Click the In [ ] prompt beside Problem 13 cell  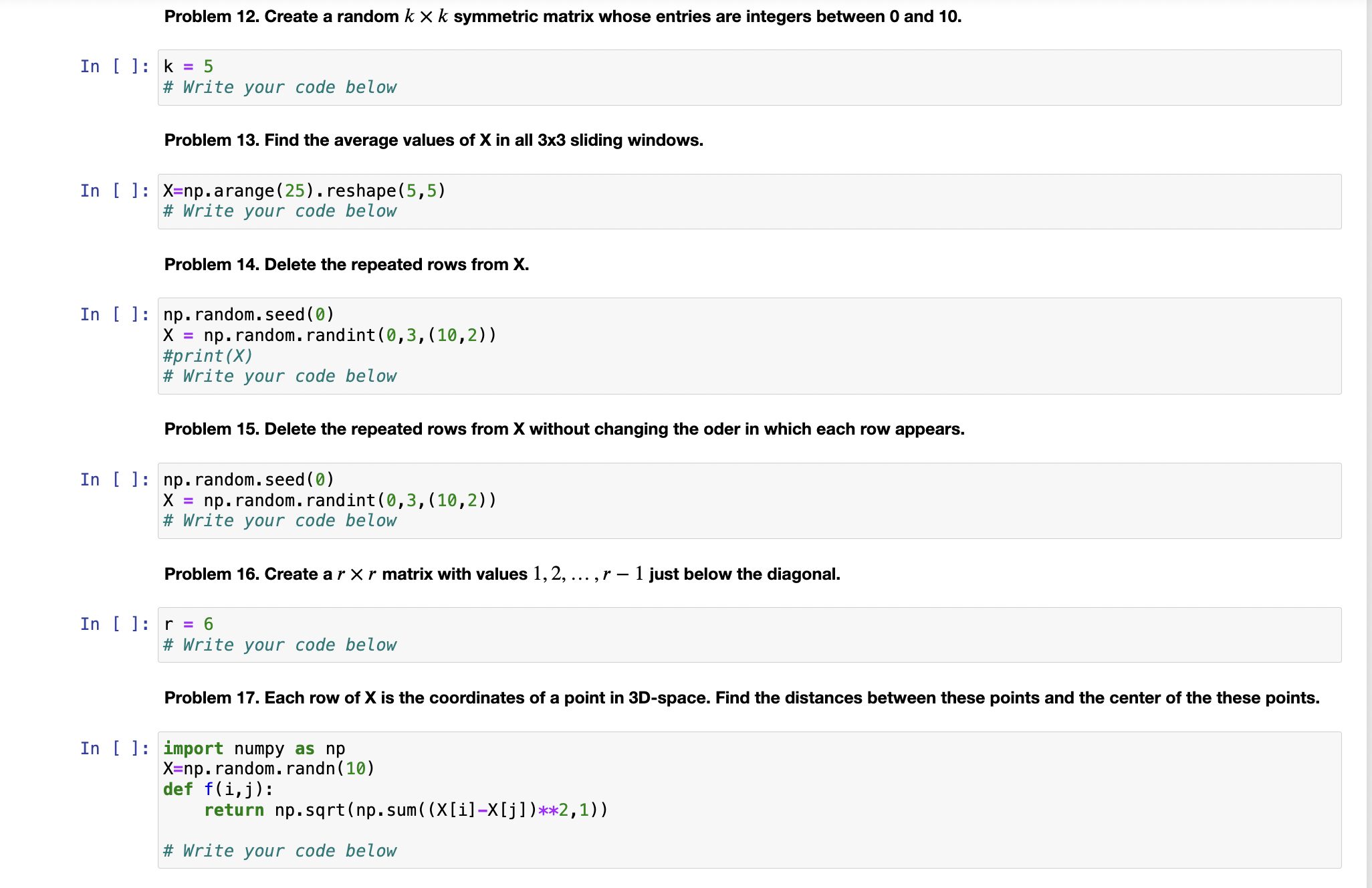pyautogui.click(x=114, y=191)
